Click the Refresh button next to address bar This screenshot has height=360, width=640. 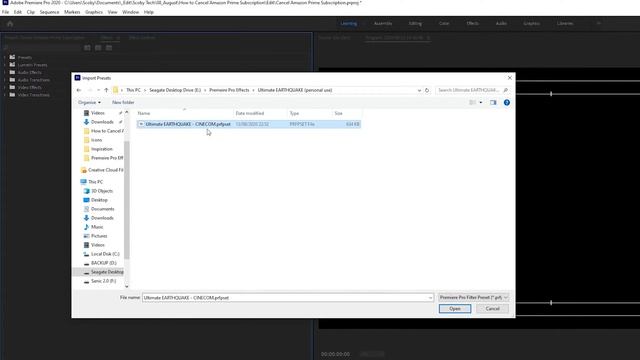pos(427,90)
